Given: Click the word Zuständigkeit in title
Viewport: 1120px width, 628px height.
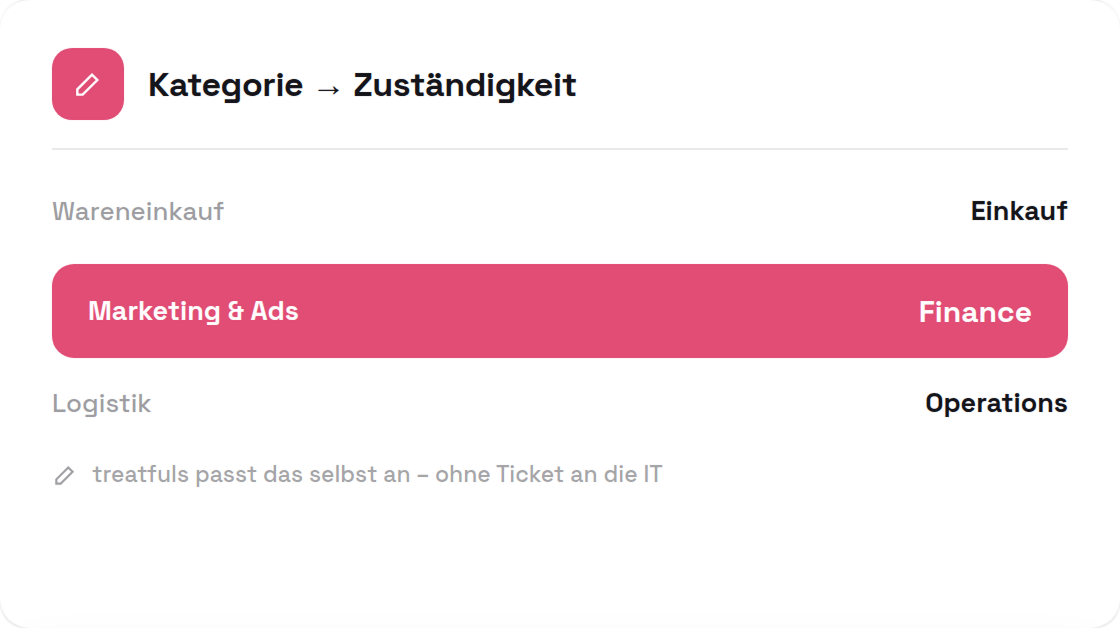Looking at the screenshot, I should pos(464,85).
